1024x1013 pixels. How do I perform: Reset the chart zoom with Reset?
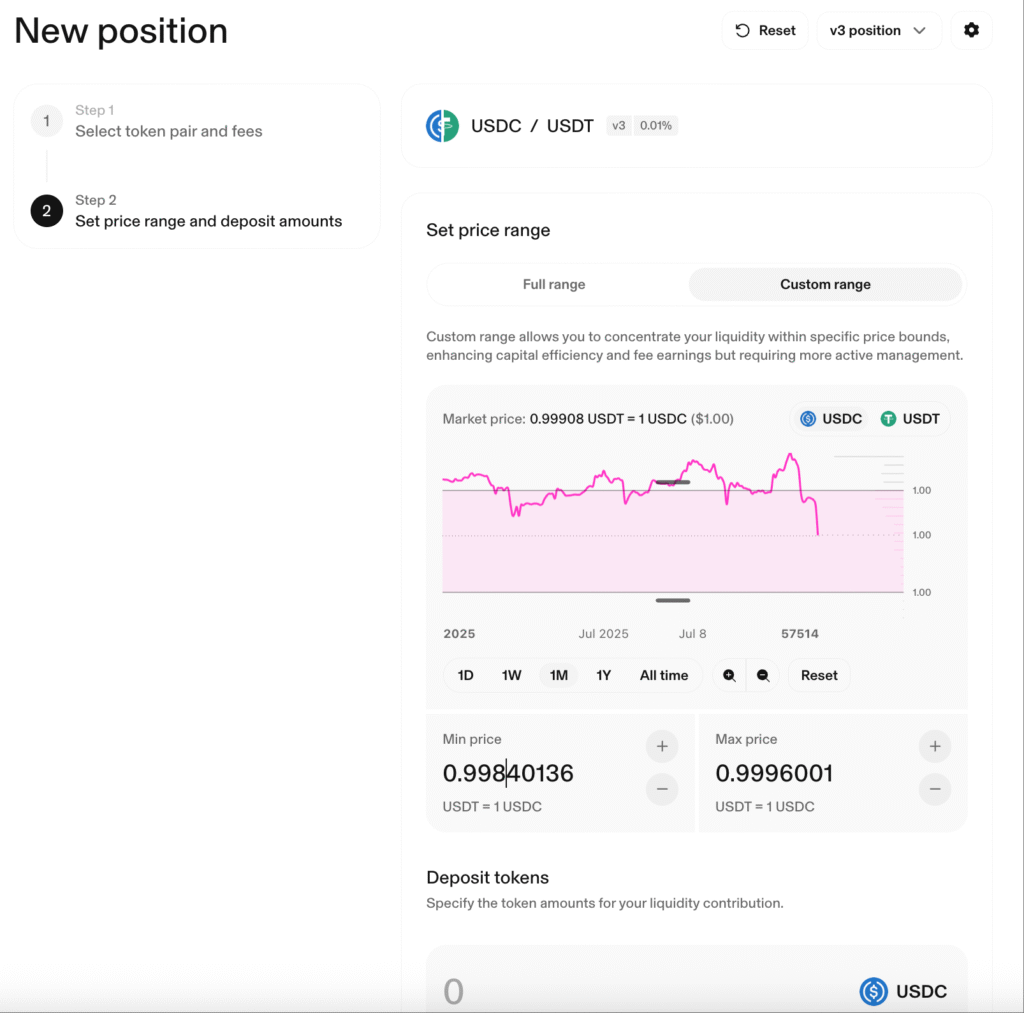point(819,675)
